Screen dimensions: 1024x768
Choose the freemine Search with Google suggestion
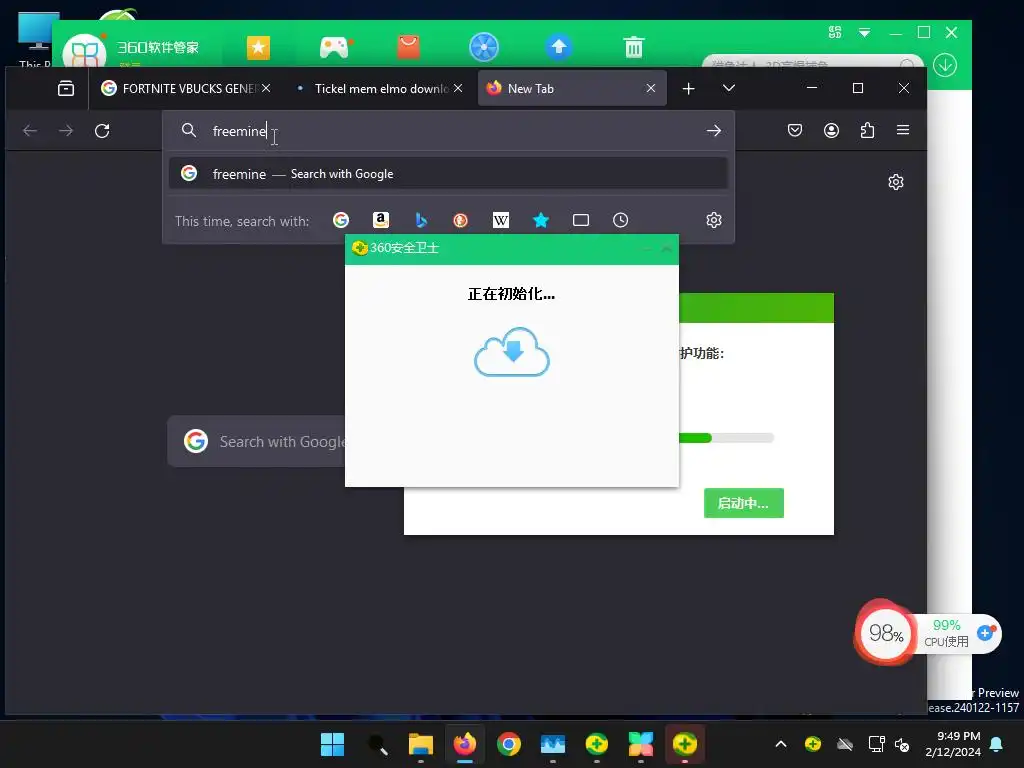(448, 174)
